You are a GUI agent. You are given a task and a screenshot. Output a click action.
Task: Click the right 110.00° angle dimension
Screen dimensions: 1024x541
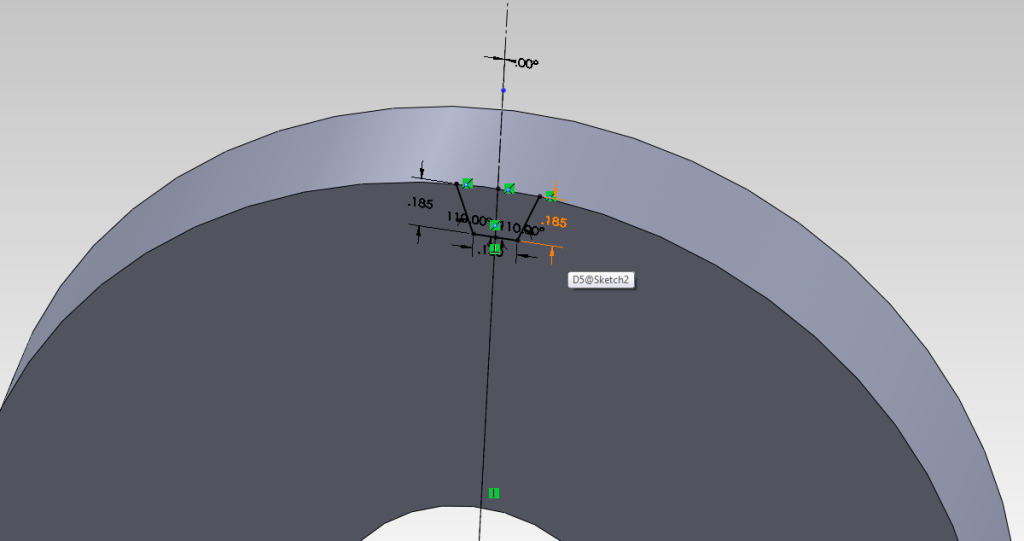[522, 228]
